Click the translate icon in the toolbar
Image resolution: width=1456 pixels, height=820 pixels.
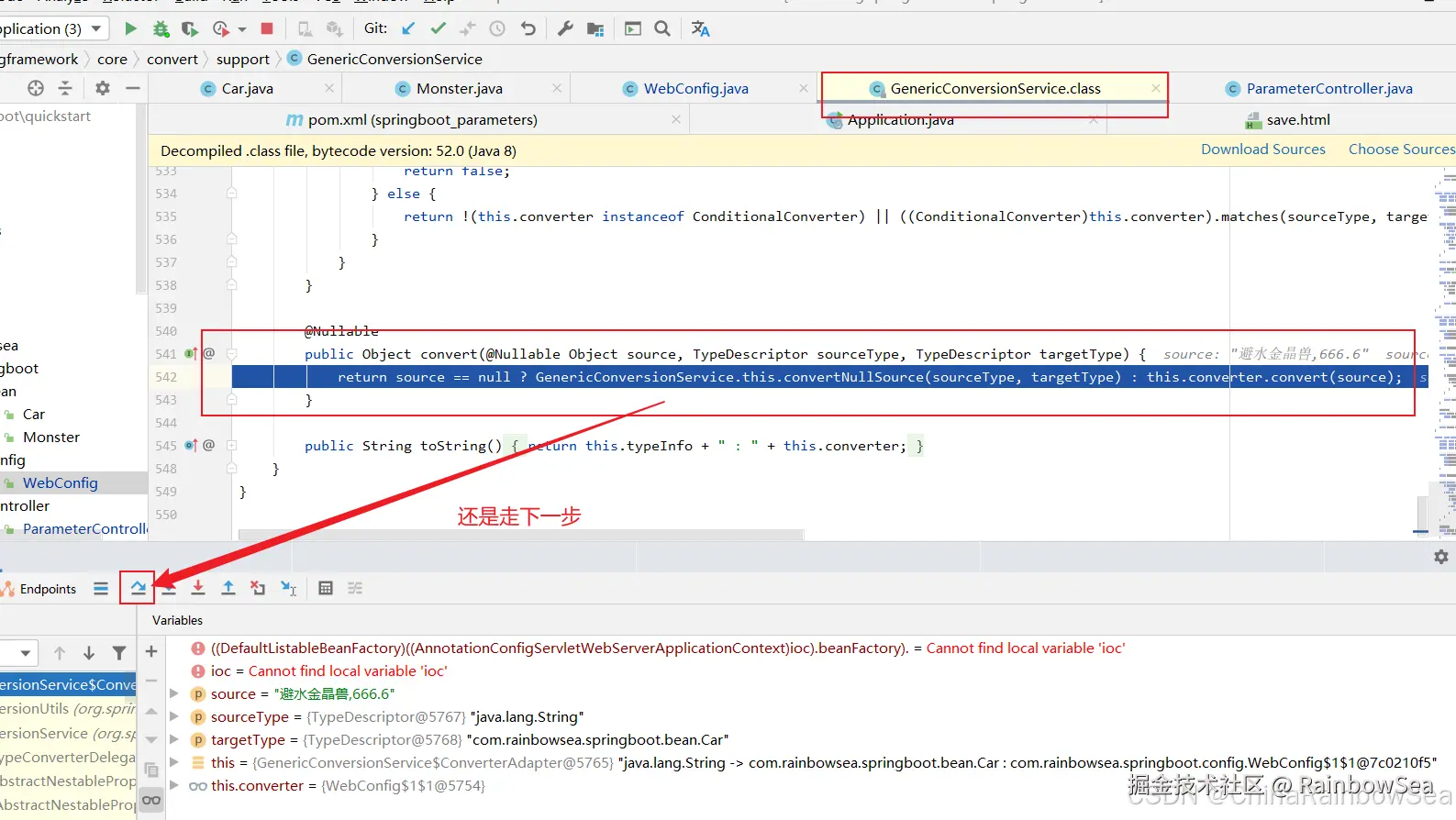(x=700, y=28)
